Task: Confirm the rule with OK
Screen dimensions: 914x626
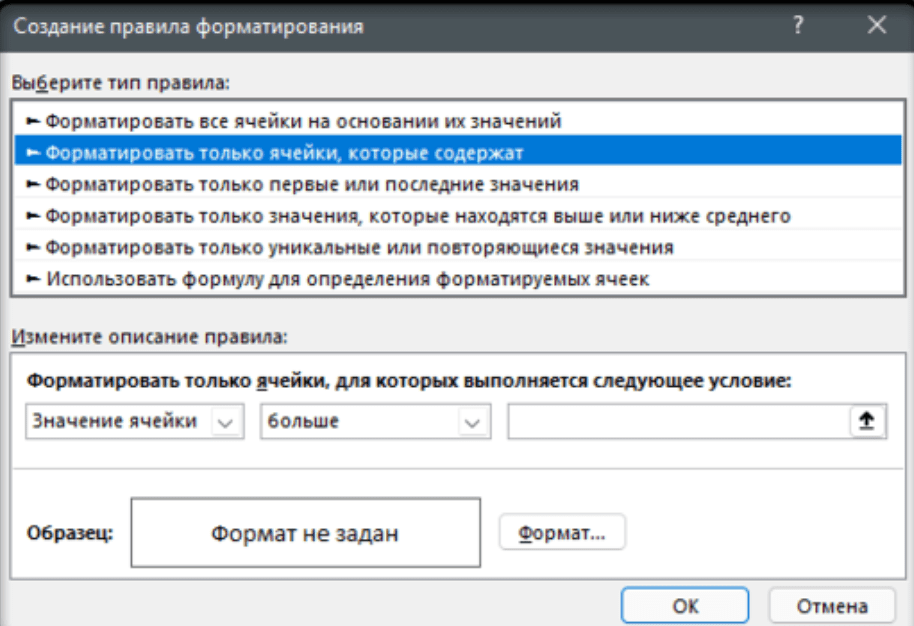Action: click(x=685, y=606)
